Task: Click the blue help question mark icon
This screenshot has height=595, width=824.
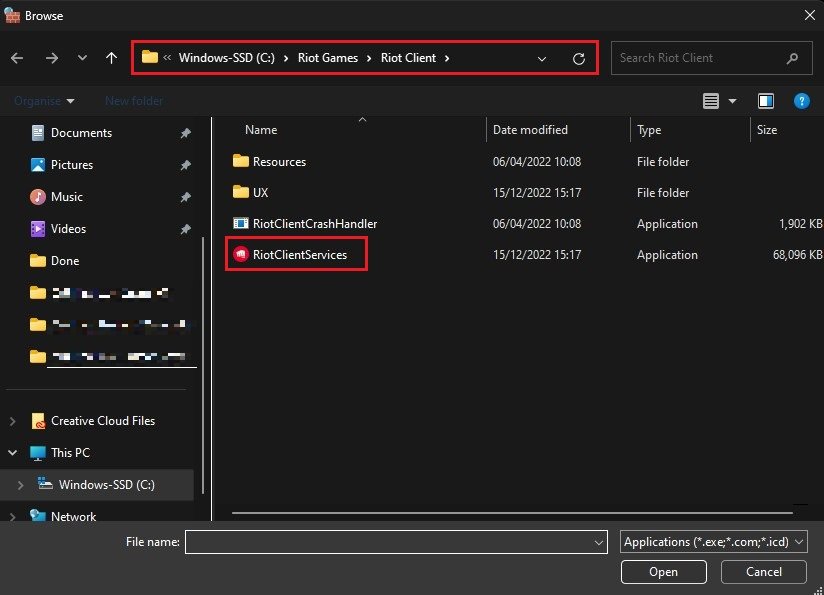Action: pyautogui.click(x=800, y=101)
